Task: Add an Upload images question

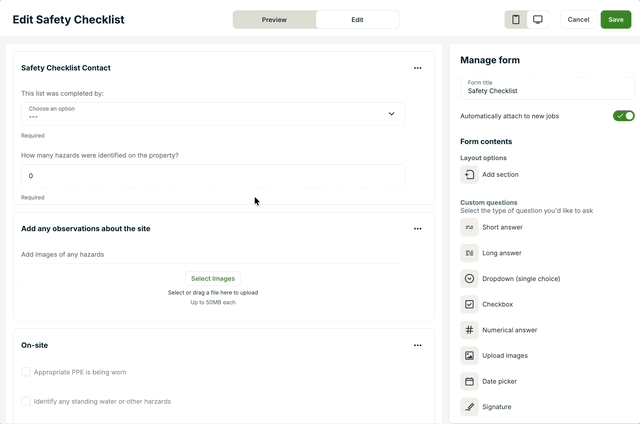Action: [470, 356]
